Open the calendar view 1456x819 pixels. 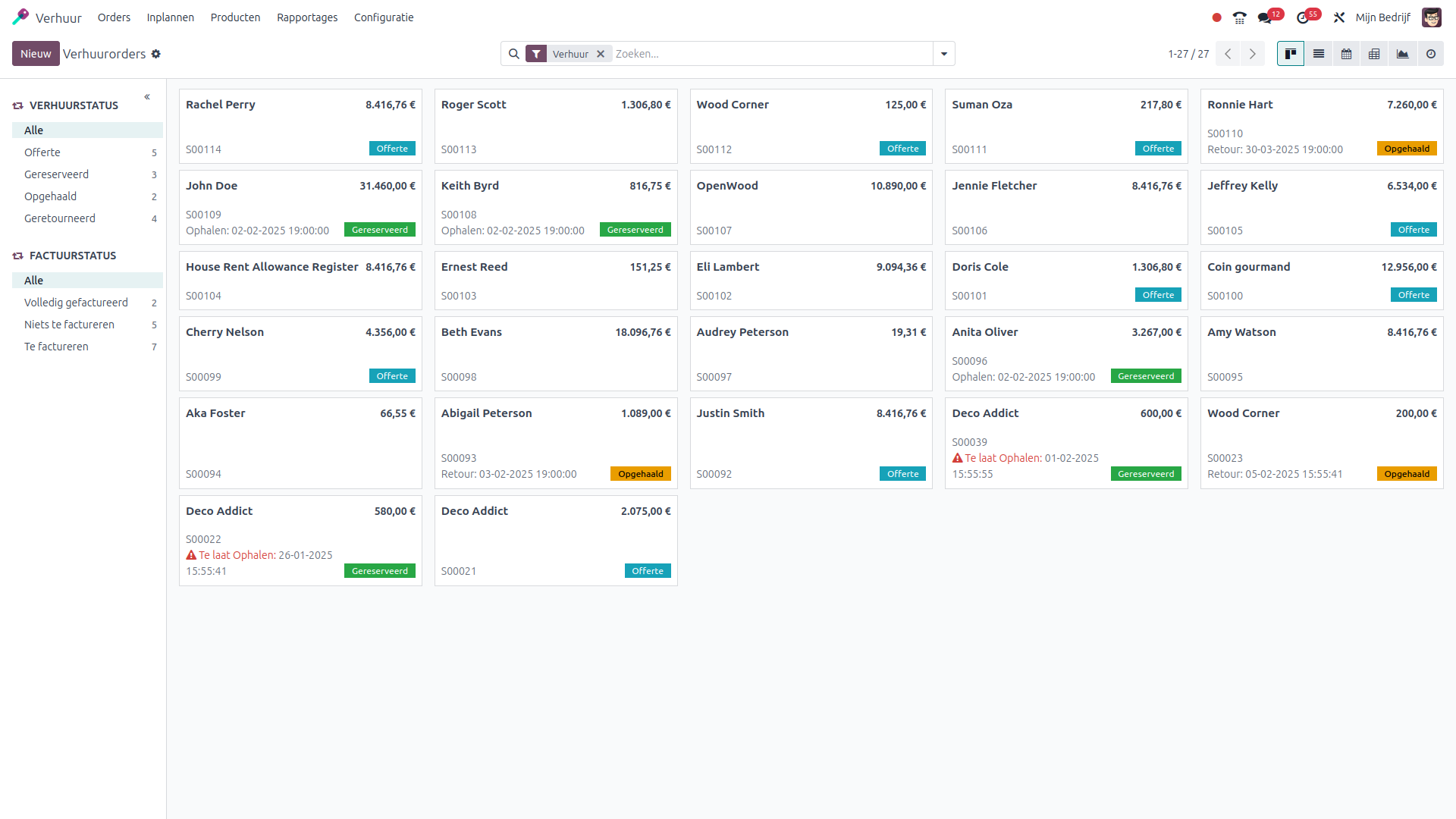tap(1346, 54)
